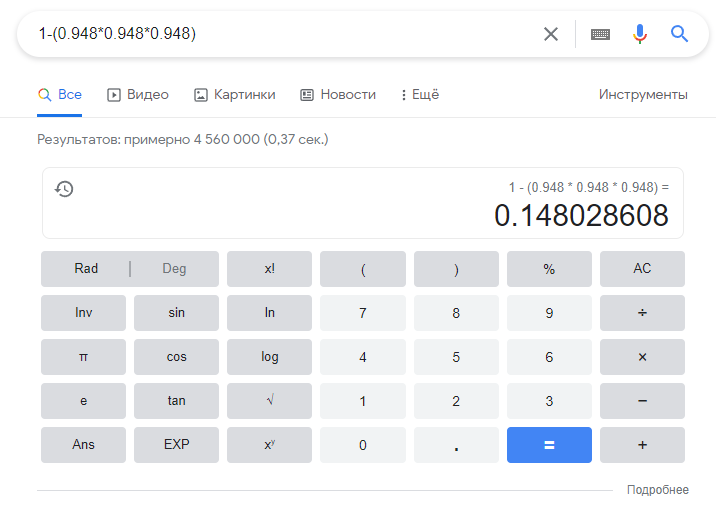Tap the digit 6 key

[549, 357]
